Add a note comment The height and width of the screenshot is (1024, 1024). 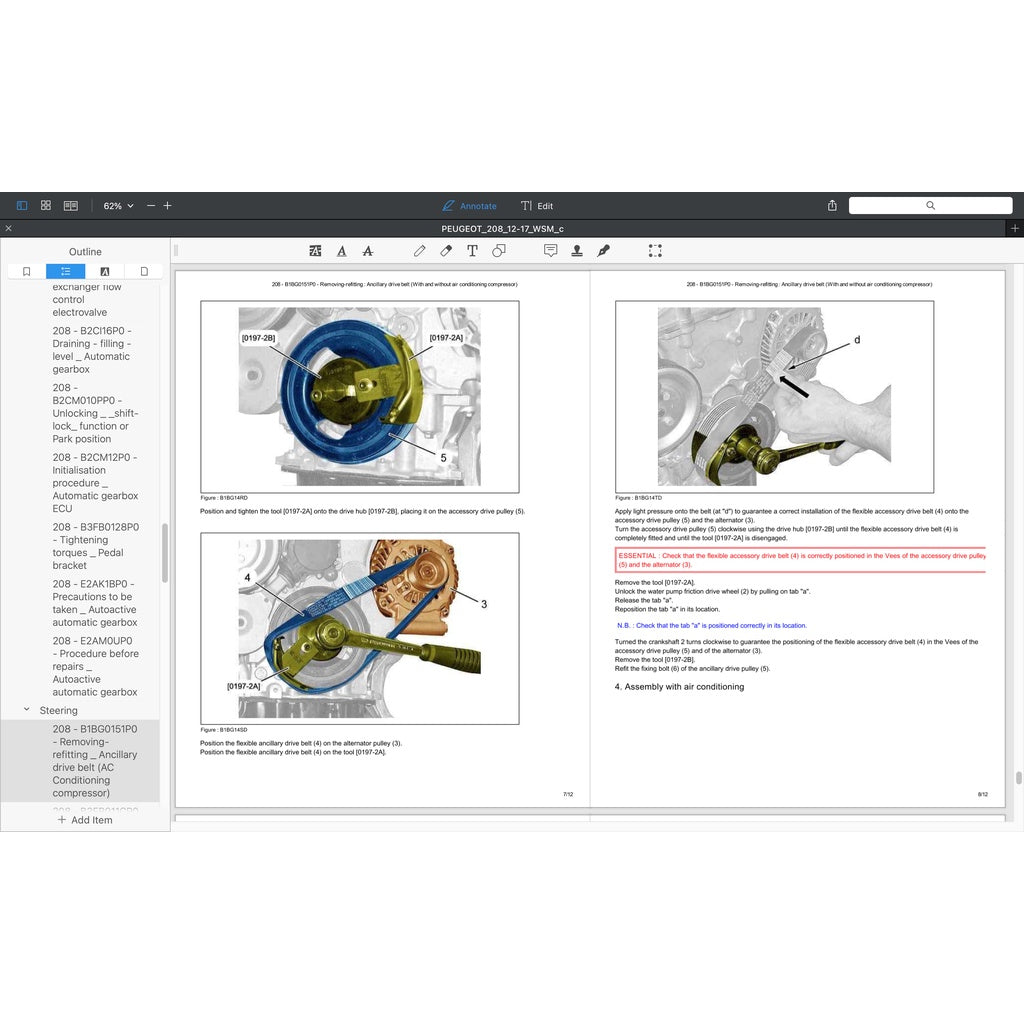(x=550, y=251)
